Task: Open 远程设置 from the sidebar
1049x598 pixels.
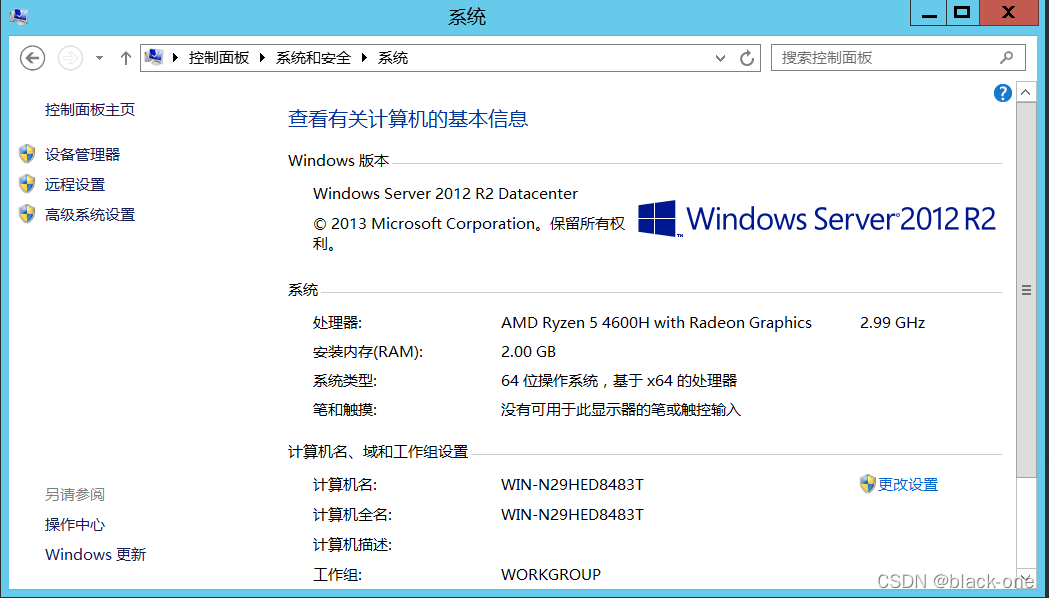Action: pos(75,185)
